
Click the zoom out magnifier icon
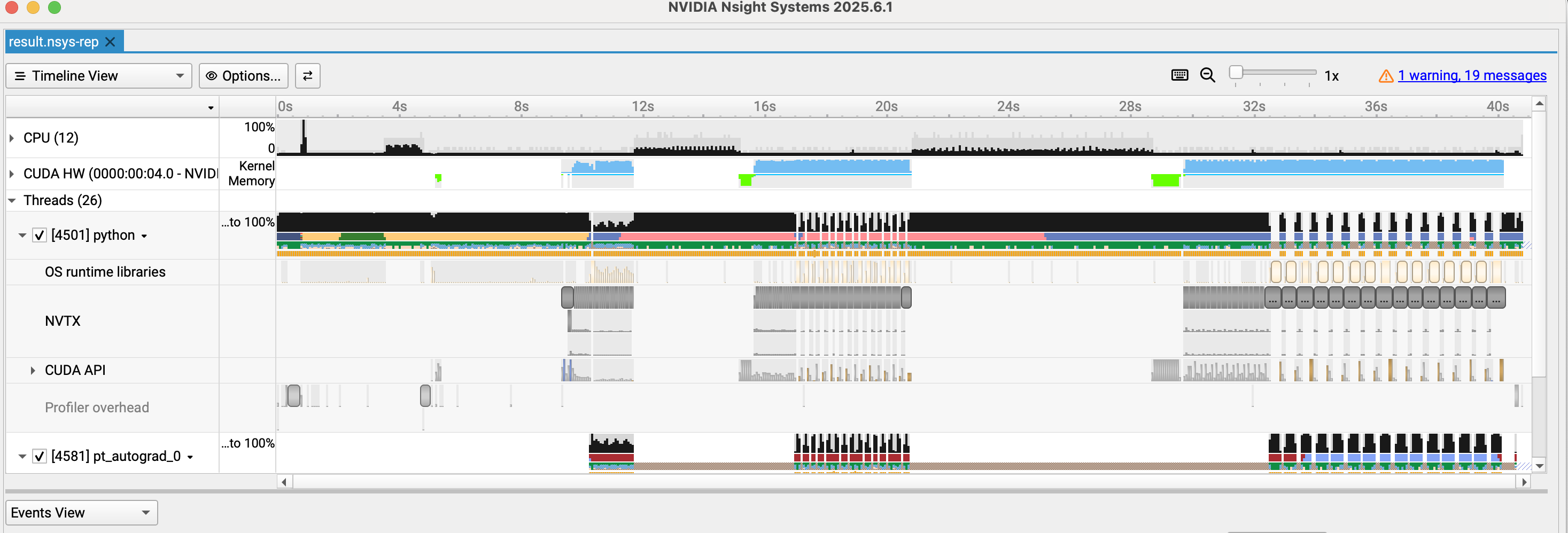pos(1207,75)
